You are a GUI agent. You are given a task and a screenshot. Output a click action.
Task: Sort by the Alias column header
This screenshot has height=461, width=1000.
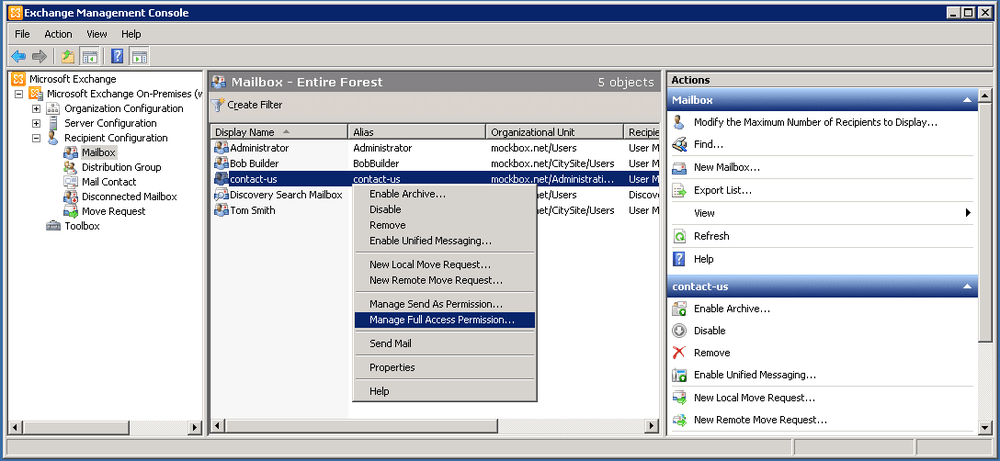[416, 132]
